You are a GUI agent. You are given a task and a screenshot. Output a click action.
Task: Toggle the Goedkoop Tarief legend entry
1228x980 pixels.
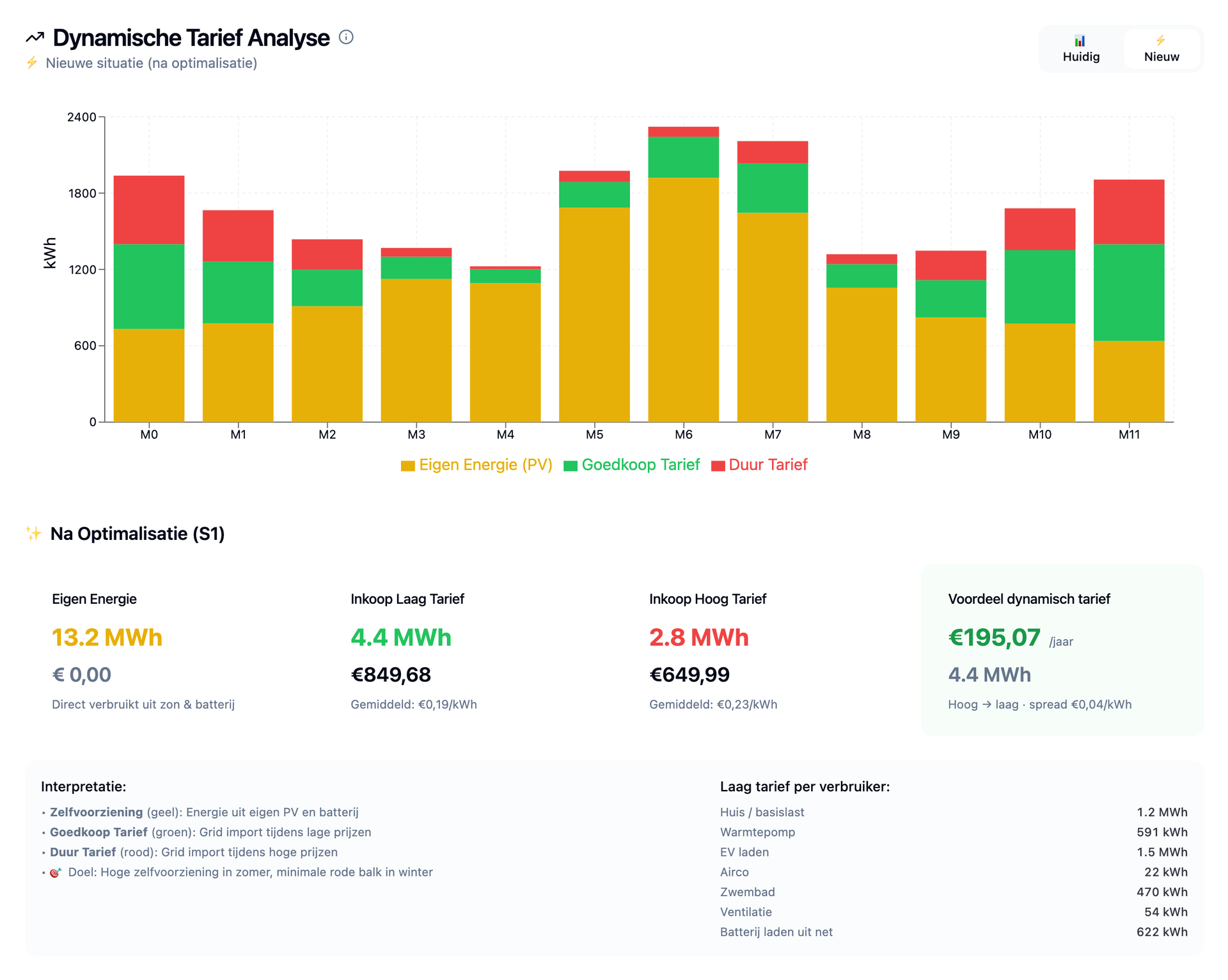click(632, 465)
